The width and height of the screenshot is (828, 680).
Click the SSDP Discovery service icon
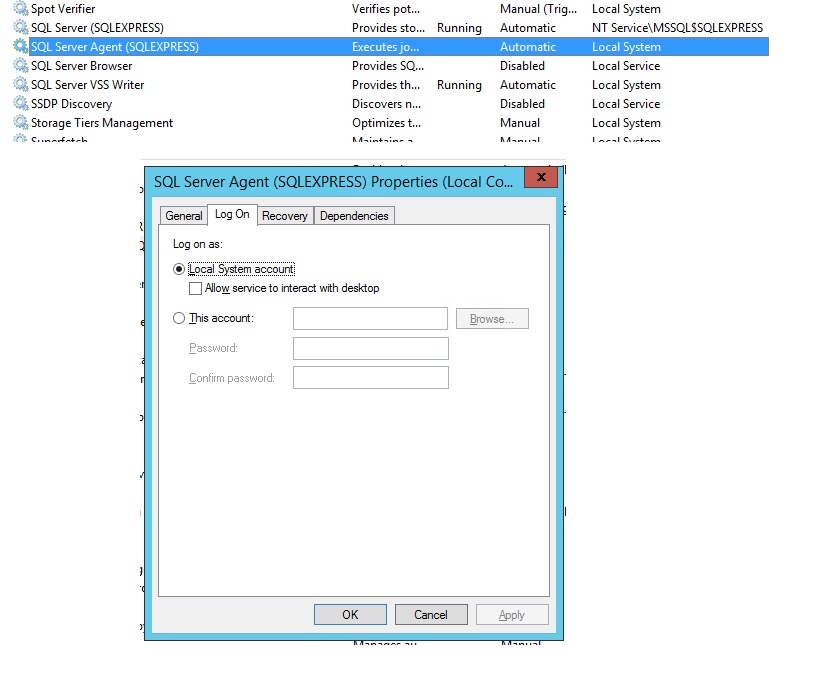pyautogui.click(x=21, y=104)
